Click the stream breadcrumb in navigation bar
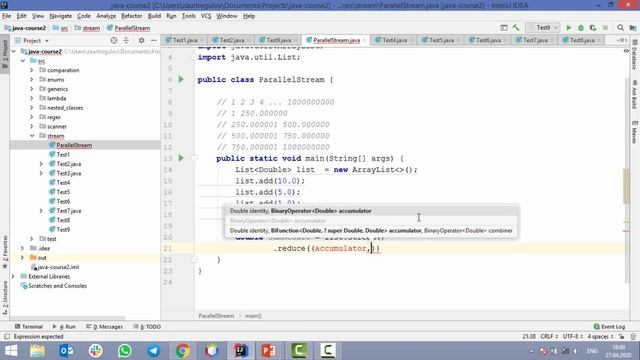This screenshot has height=360, width=640. point(87,28)
